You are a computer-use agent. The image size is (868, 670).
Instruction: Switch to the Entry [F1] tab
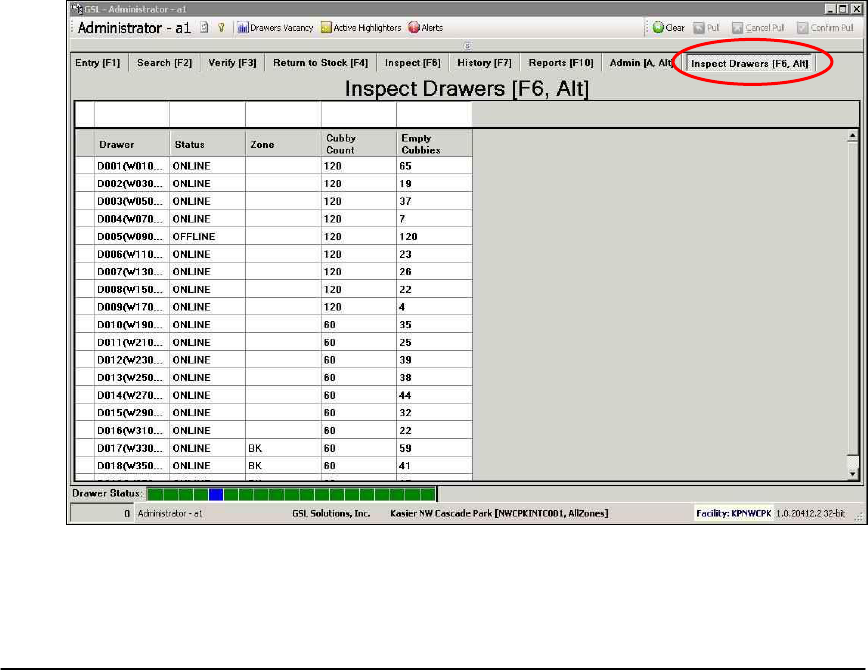tap(97, 63)
